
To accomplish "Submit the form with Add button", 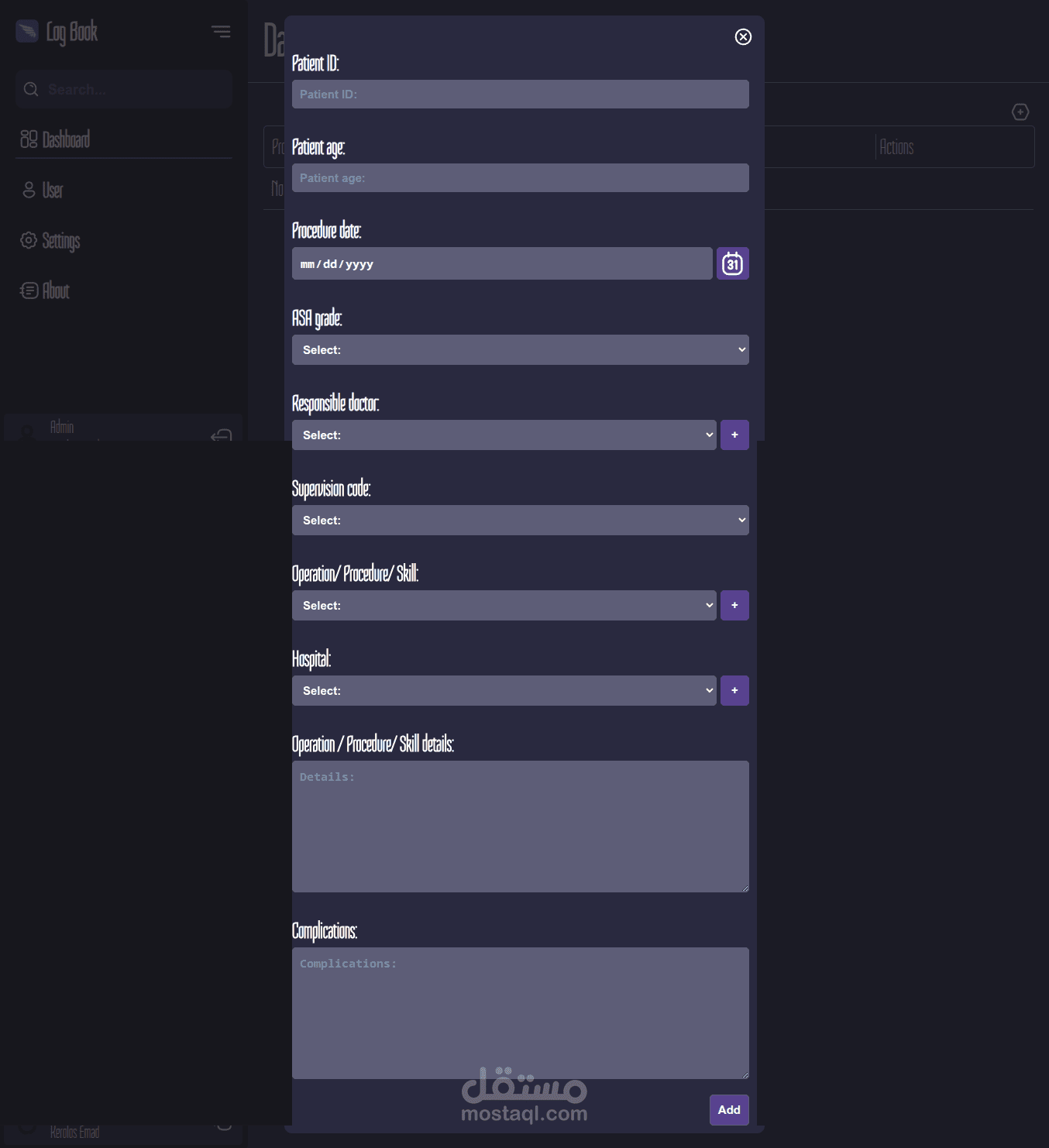I will pyautogui.click(x=729, y=1109).
